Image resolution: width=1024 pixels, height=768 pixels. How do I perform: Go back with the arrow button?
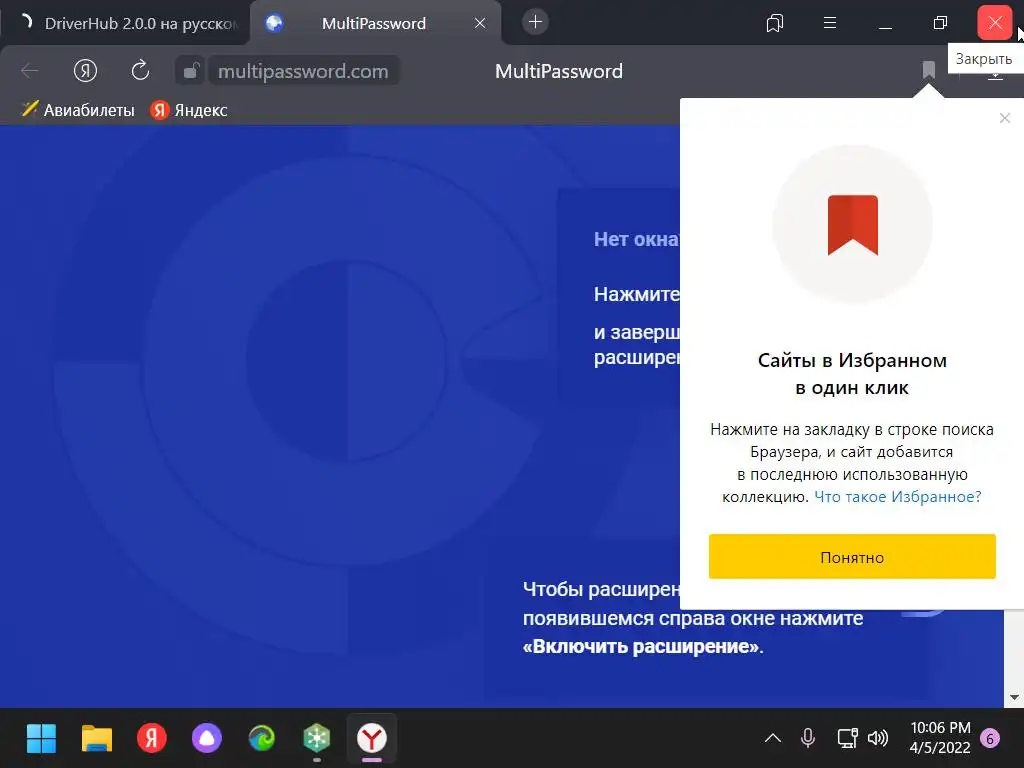30,71
